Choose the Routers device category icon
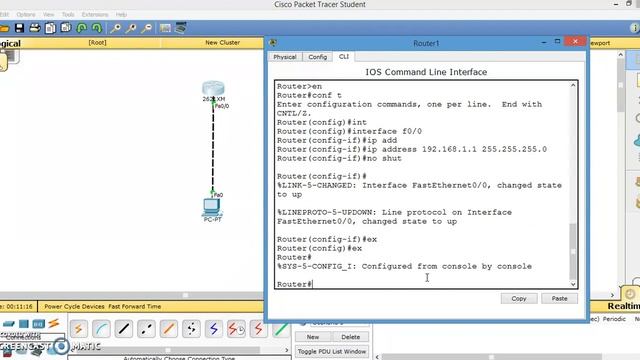The height and width of the screenshot is (360, 640). [9, 324]
